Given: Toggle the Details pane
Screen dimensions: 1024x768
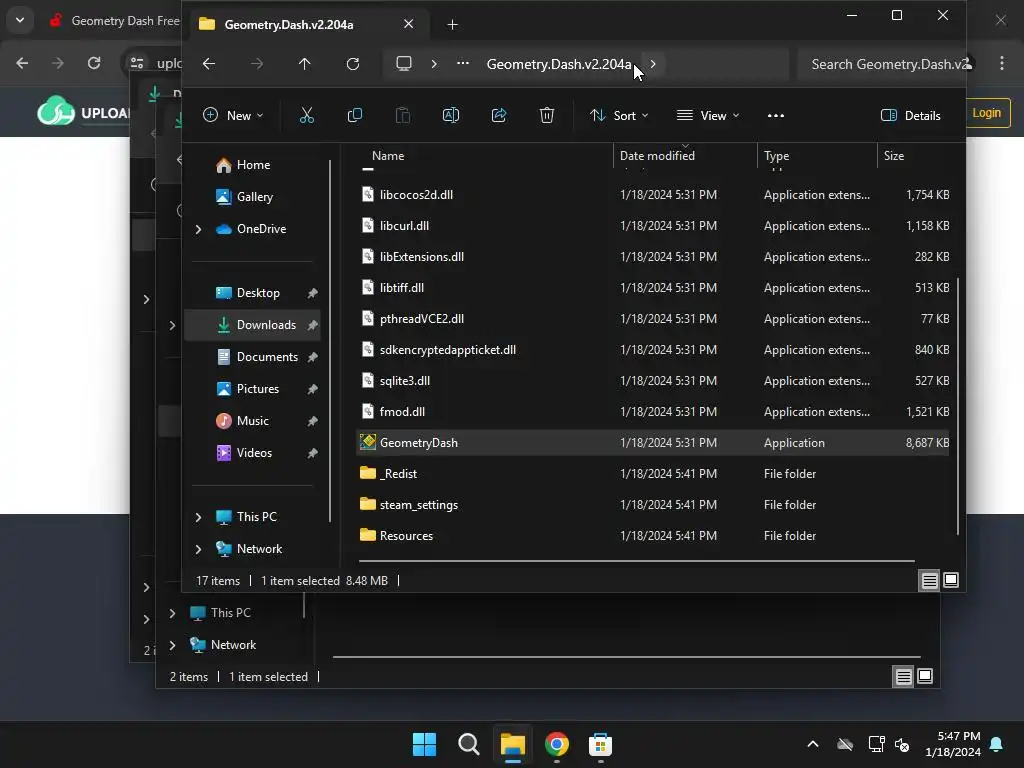Looking at the screenshot, I should [910, 116].
